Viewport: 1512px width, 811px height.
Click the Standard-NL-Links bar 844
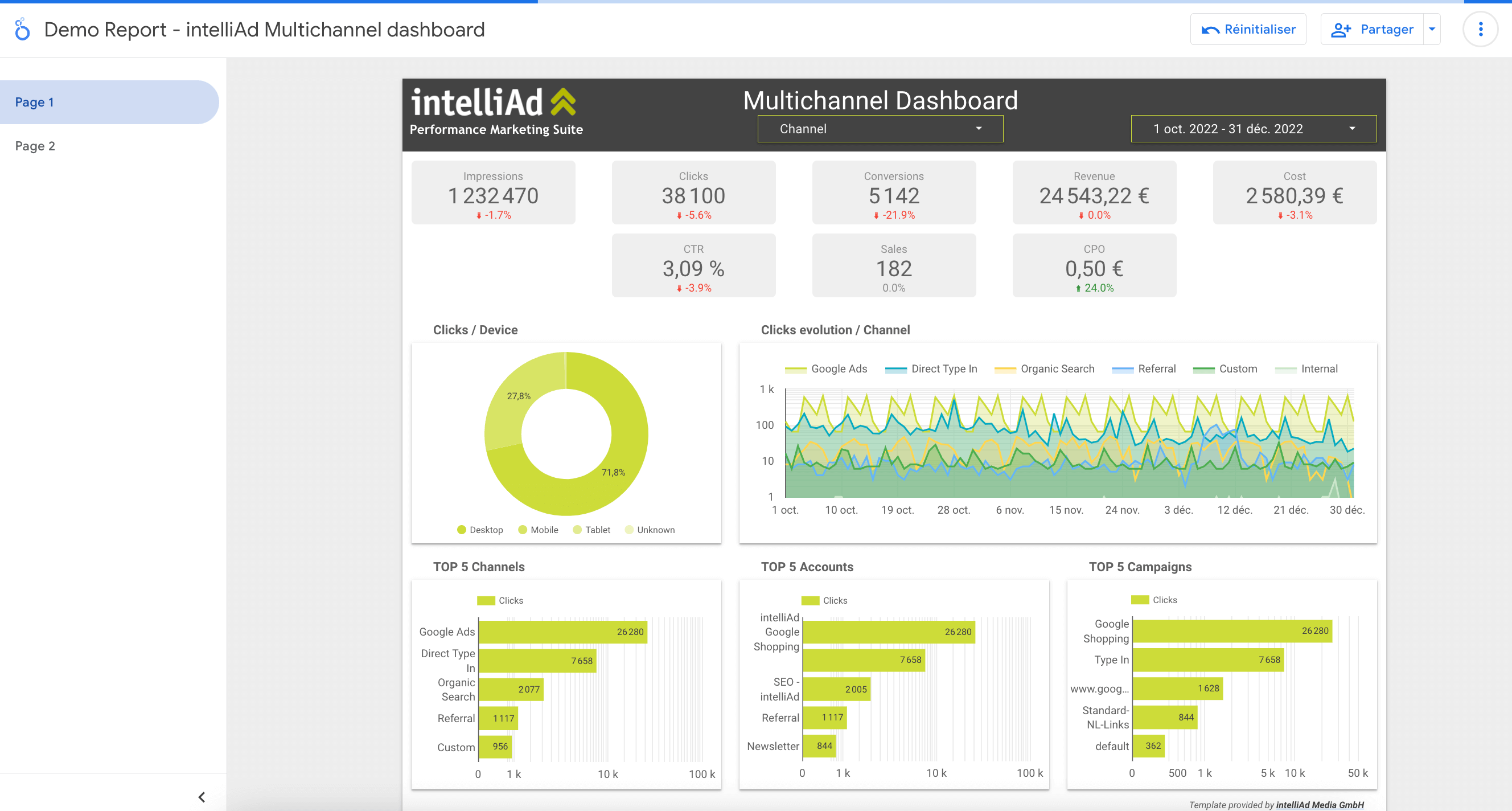coord(1165,717)
